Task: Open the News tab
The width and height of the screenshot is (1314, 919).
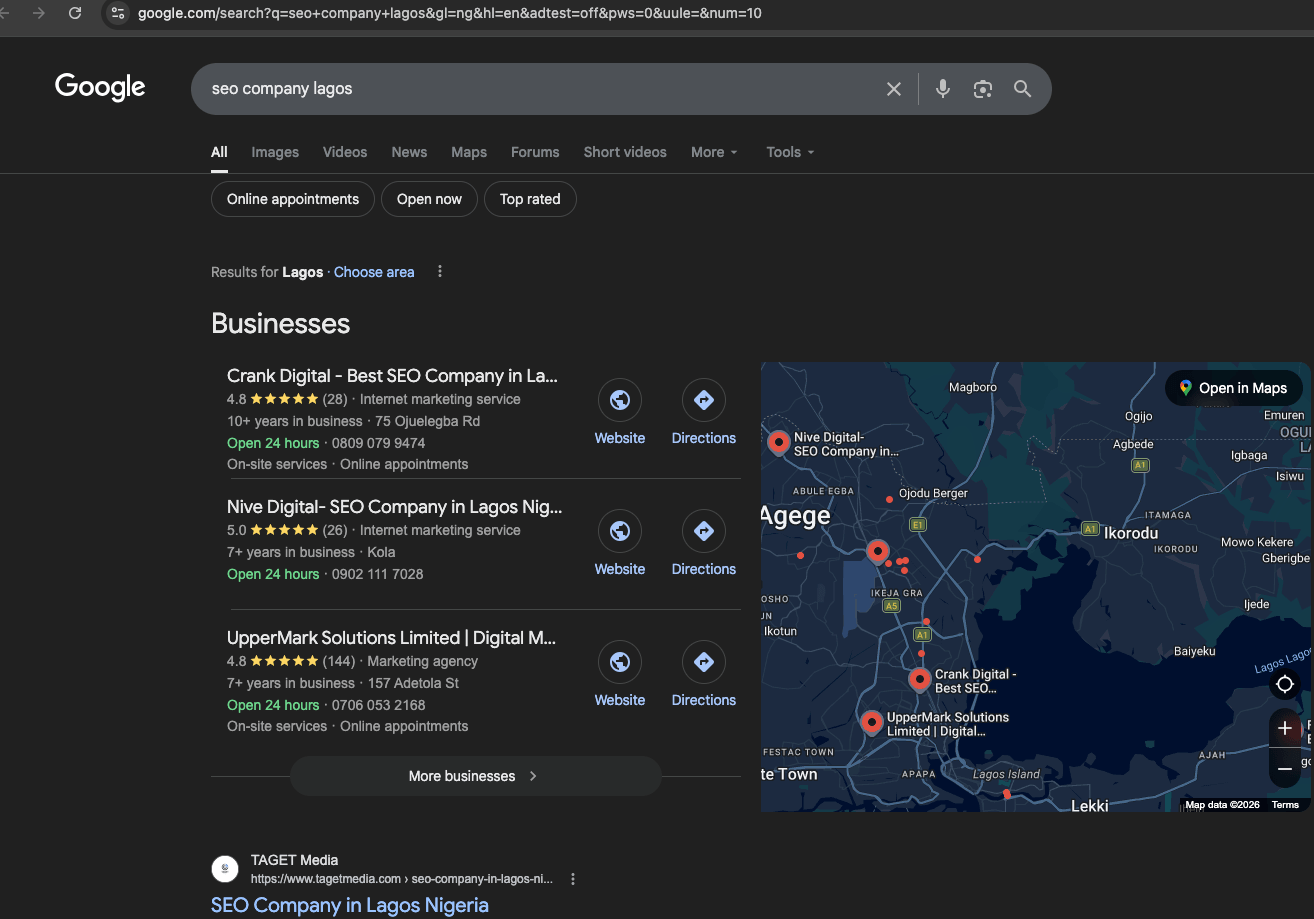Action: pos(409,152)
